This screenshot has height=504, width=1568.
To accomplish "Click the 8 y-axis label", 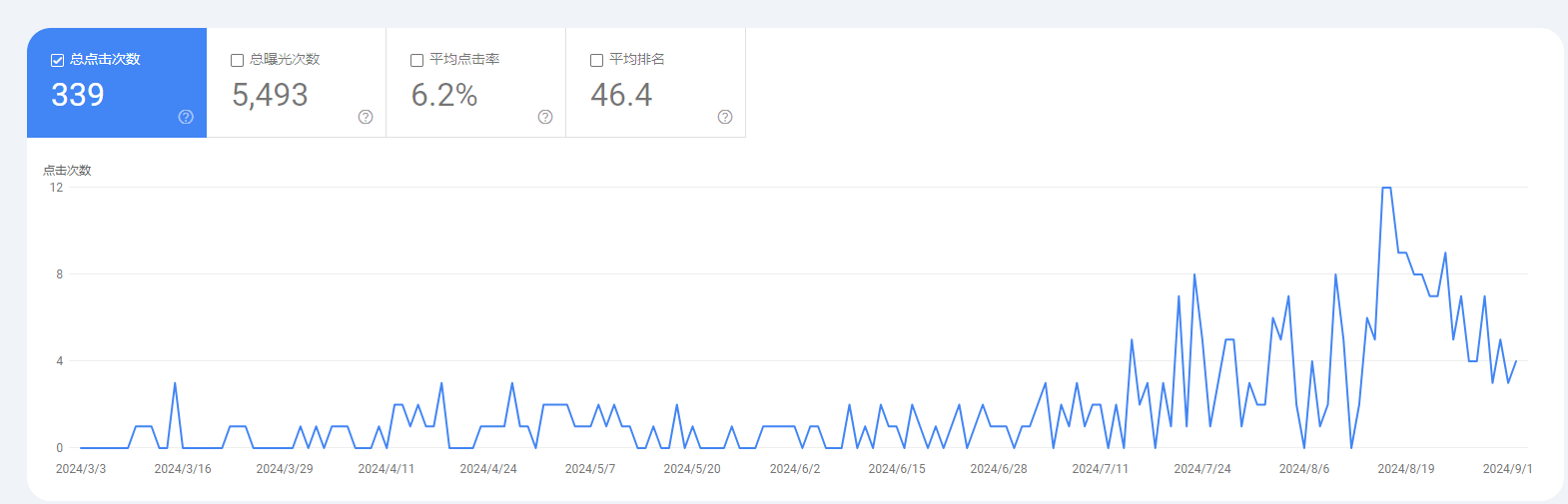I will [60, 274].
